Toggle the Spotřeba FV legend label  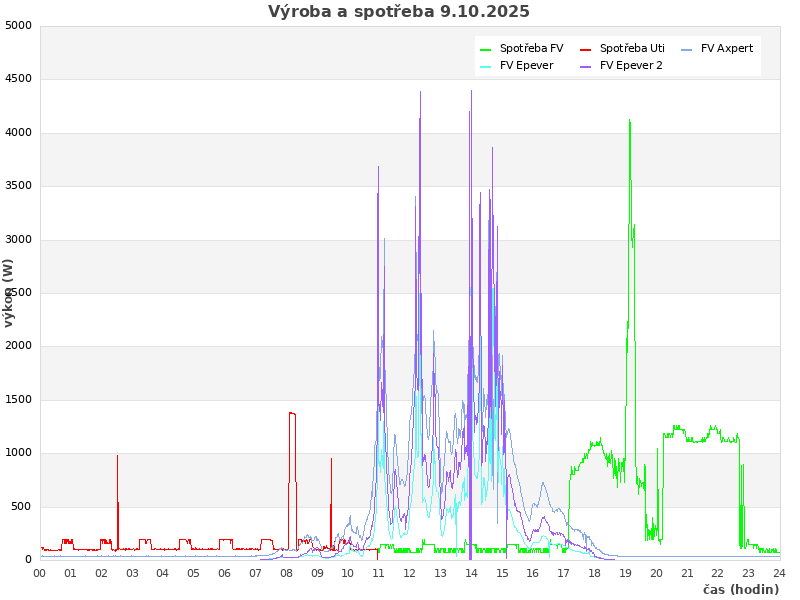pyautogui.click(x=531, y=48)
